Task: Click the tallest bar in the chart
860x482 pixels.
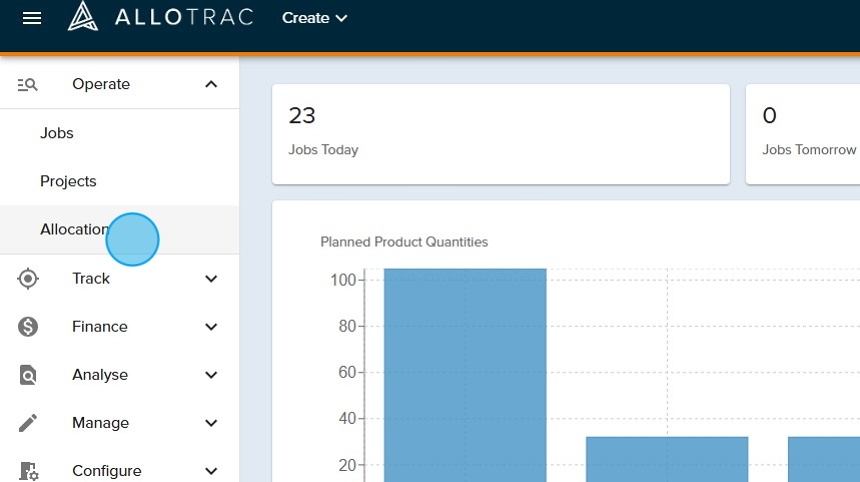Action: (x=465, y=380)
